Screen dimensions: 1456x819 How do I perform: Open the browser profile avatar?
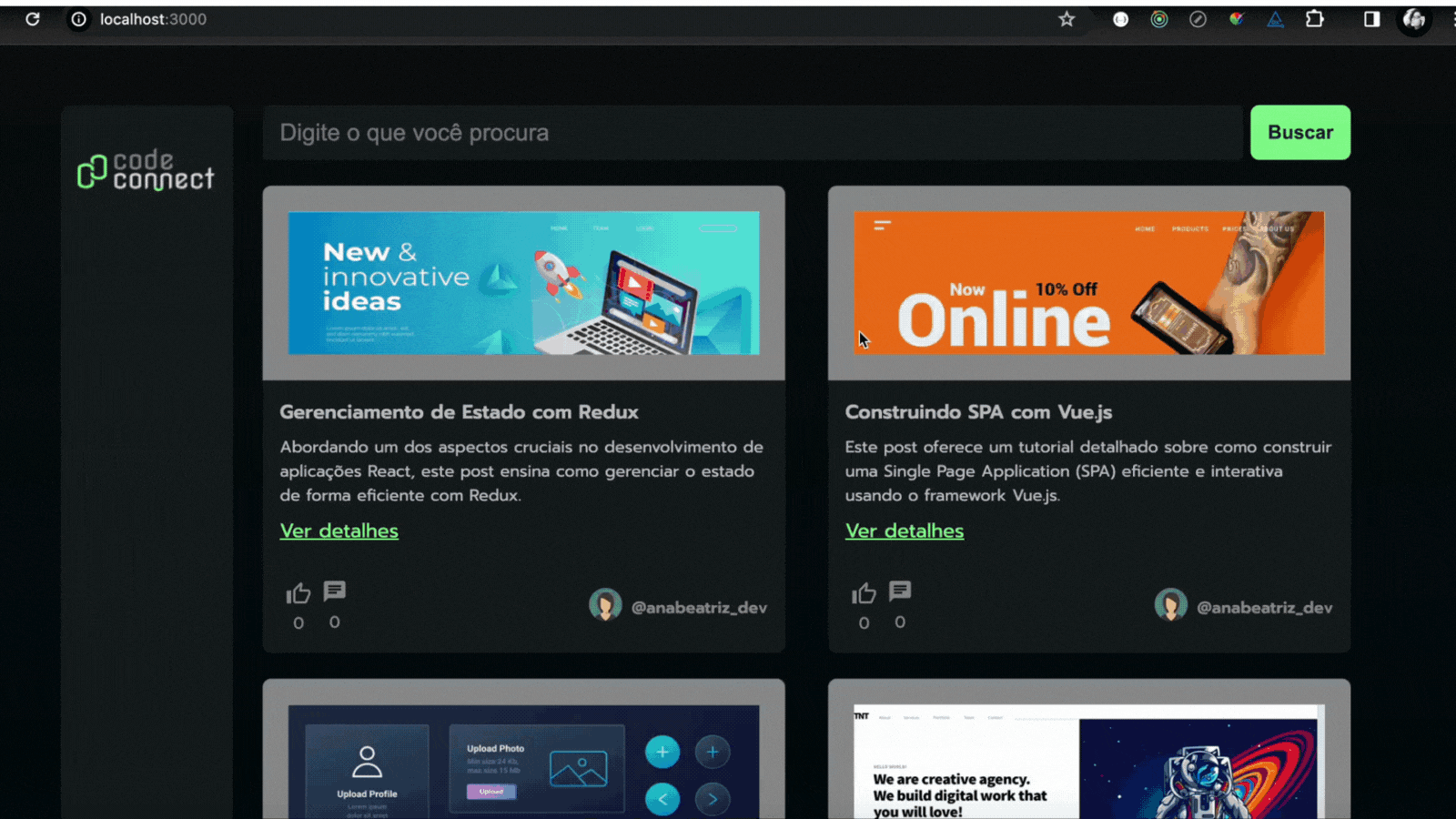1414,19
